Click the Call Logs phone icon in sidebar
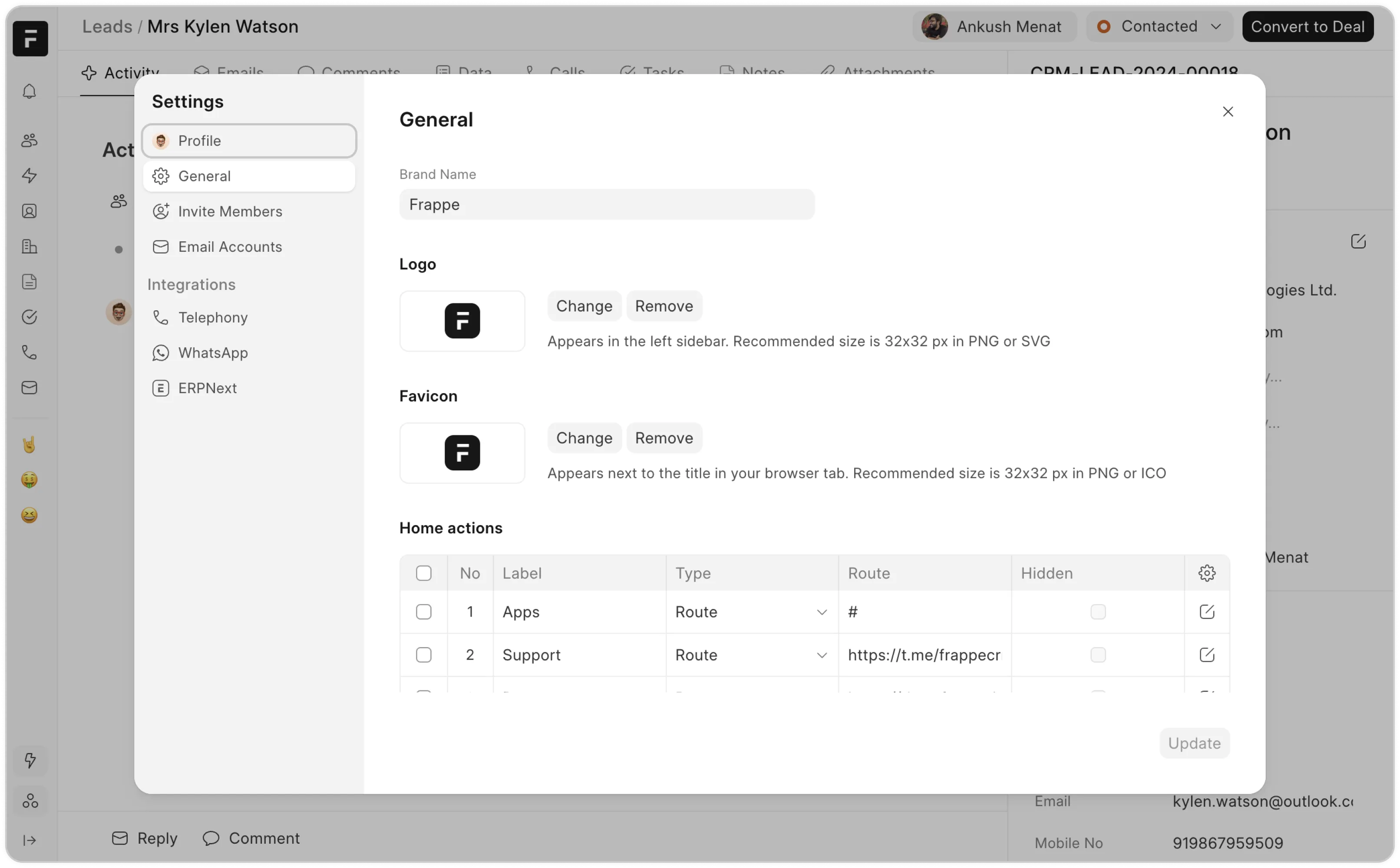The height and width of the screenshot is (868, 1400). tap(29, 352)
